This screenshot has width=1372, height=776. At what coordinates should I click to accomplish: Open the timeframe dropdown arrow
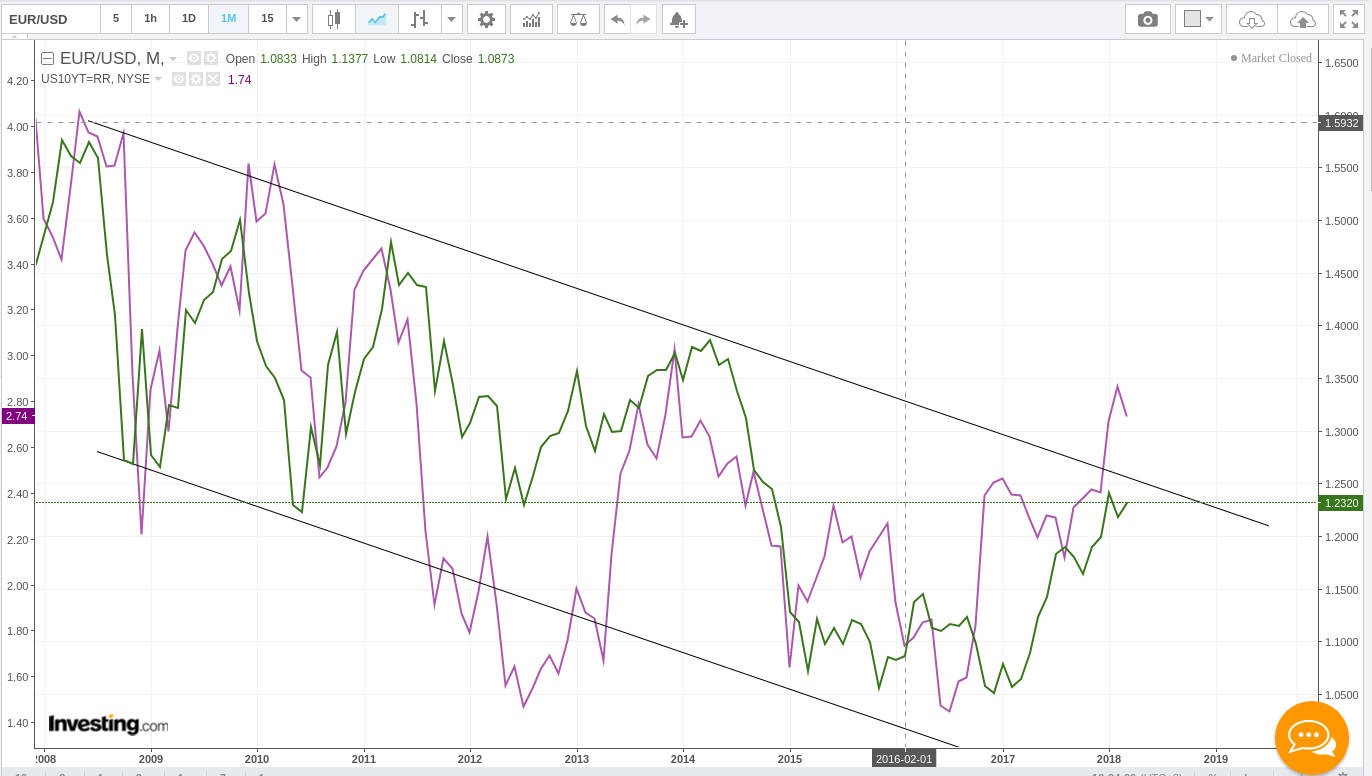coord(297,19)
